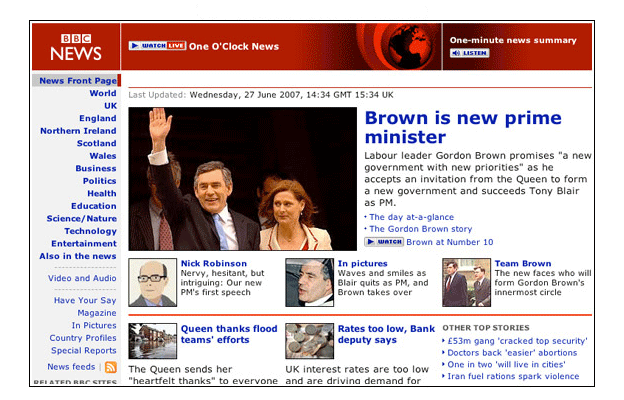
Task: Open In Pictures in sidebar
Action: point(94,326)
